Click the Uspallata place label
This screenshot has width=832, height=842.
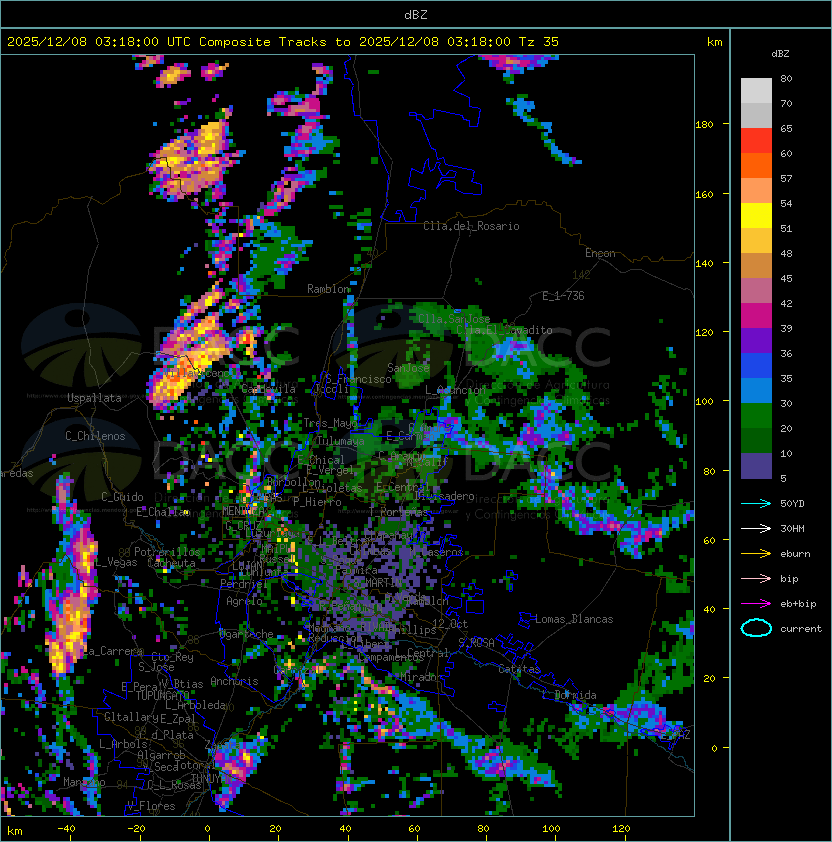point(94,398)
